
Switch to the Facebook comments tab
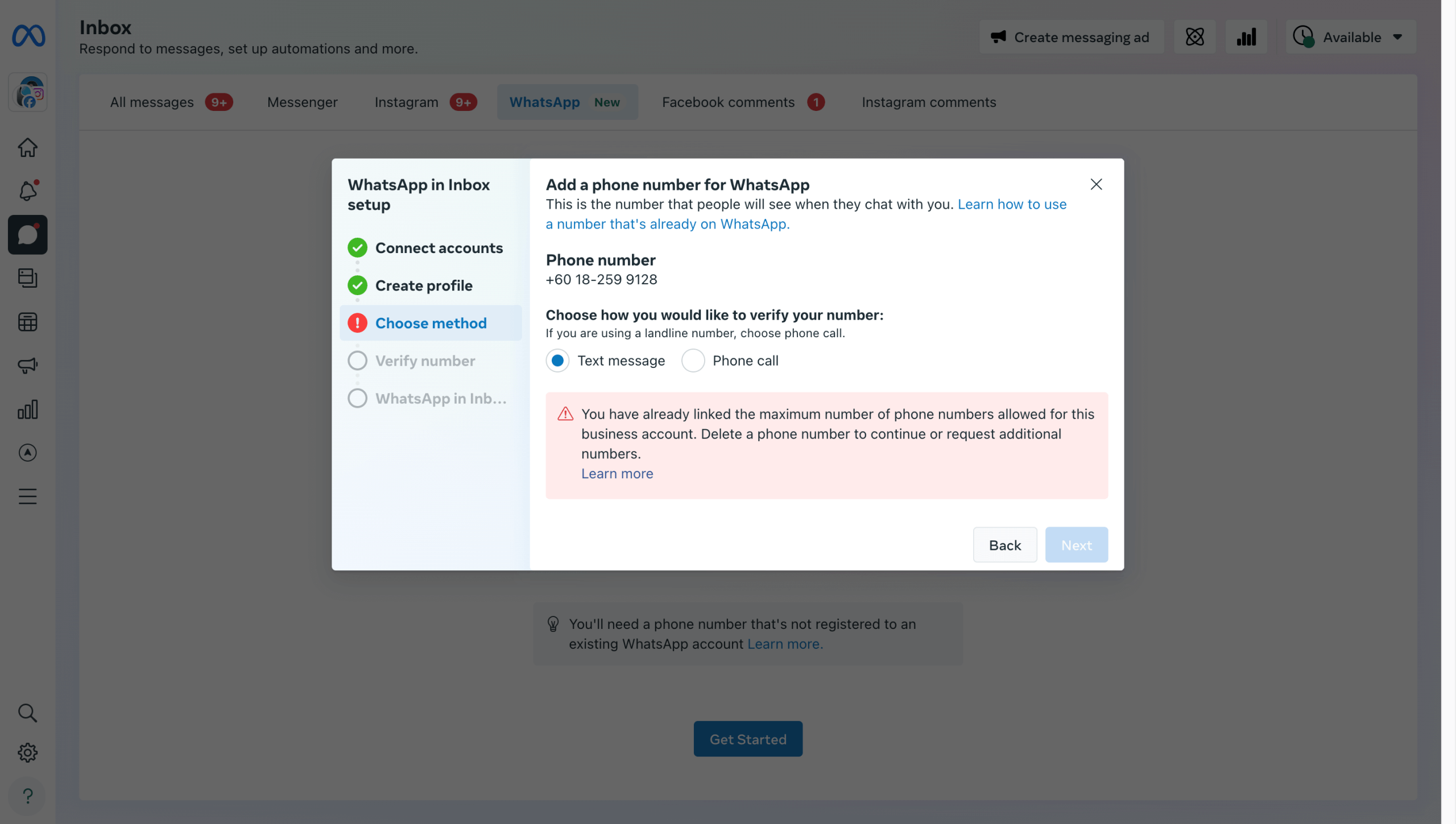[x=728, y=102]
